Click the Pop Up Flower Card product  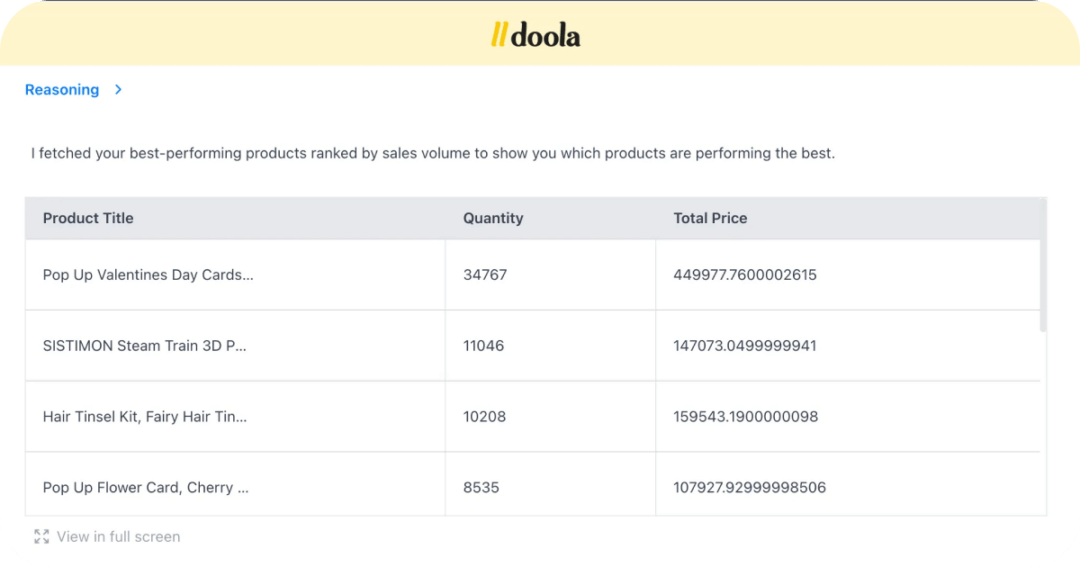[145, 488]
